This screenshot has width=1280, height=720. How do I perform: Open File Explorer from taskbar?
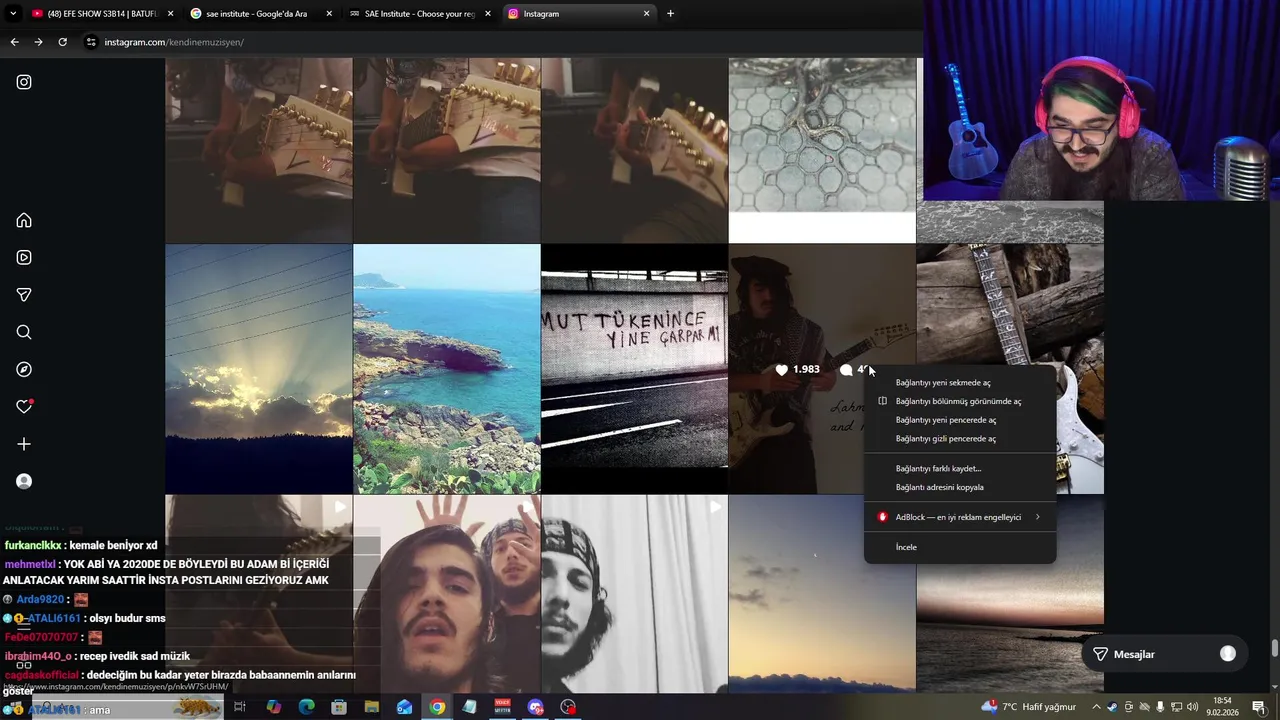coord(371,707)
